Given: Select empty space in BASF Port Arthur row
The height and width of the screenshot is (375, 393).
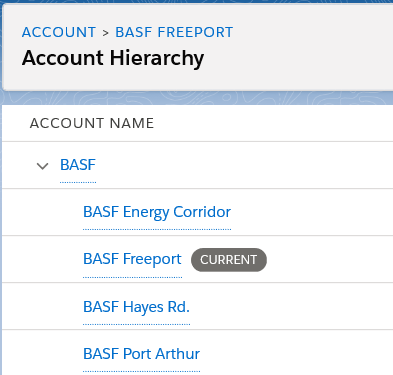Looking at the screenshot, I should (x=297, y=353).
